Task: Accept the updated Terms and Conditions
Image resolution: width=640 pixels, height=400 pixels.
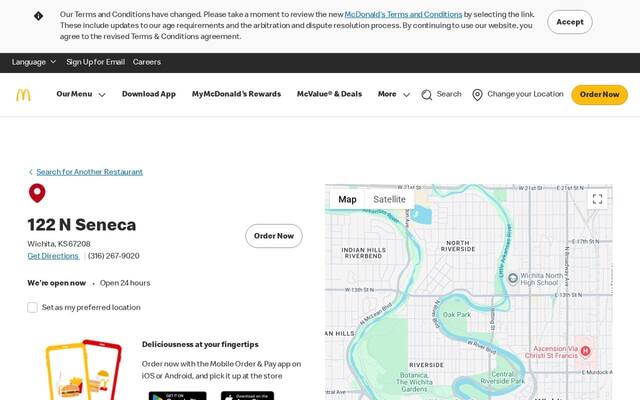Action: click(570, 22)
